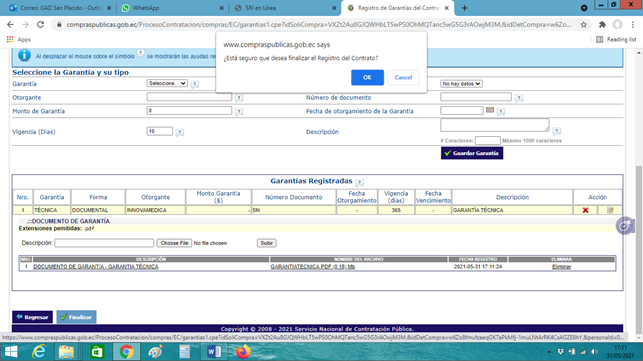Open GARANTIATECNICA.PDF file link

click(312, 267)
